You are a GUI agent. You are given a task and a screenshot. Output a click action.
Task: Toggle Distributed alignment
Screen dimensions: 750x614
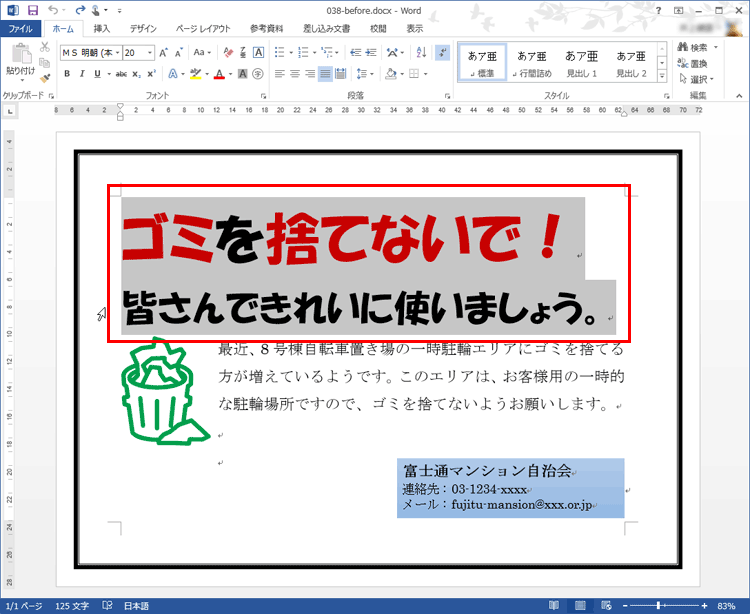[341, 74]
